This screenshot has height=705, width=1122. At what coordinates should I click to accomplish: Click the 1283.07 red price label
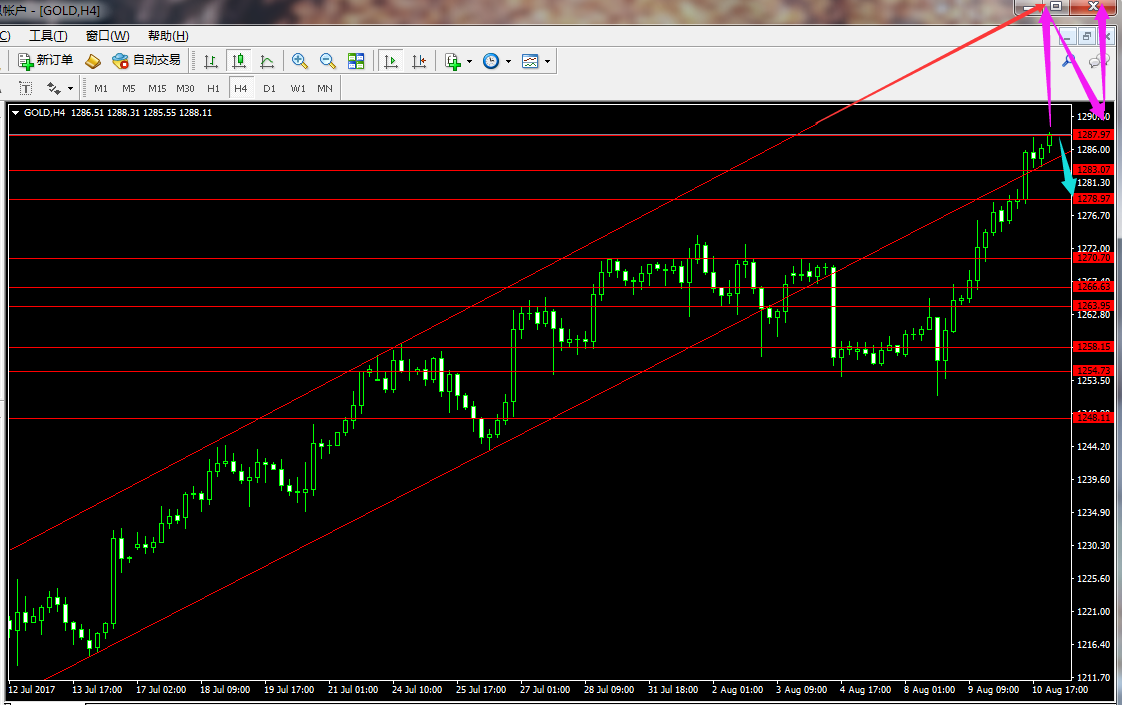pos(1093,170)
